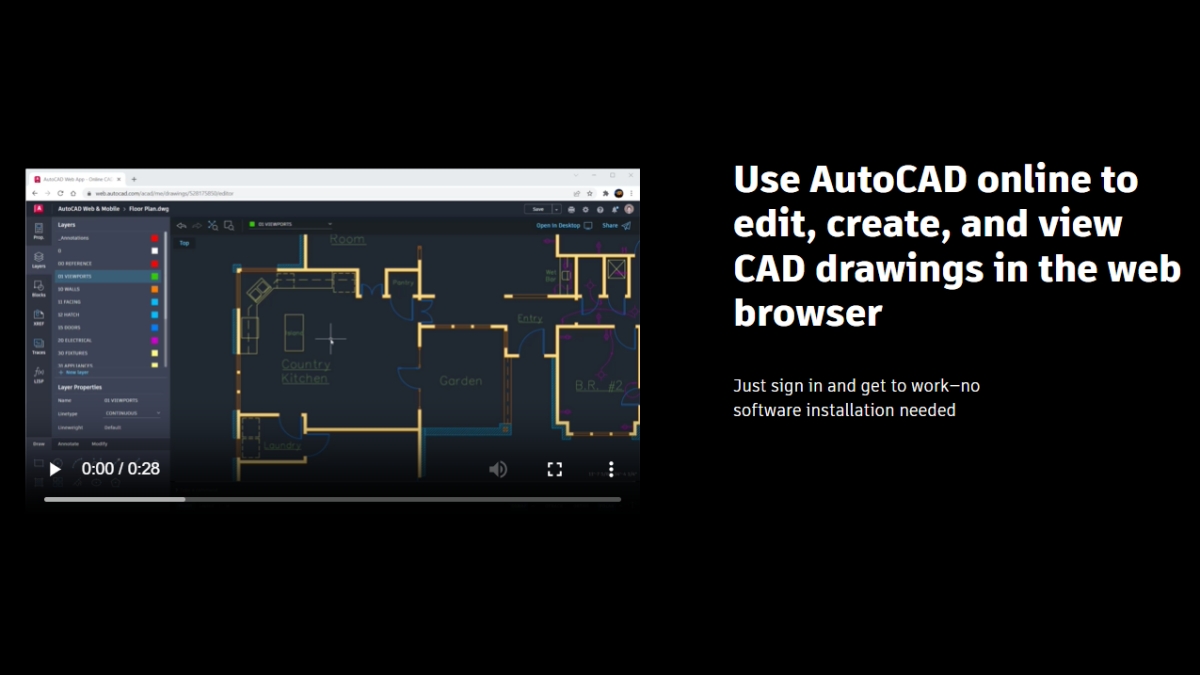
Task: Open the Prop. panel in the sidebar
Action: [x=38, y=230]
